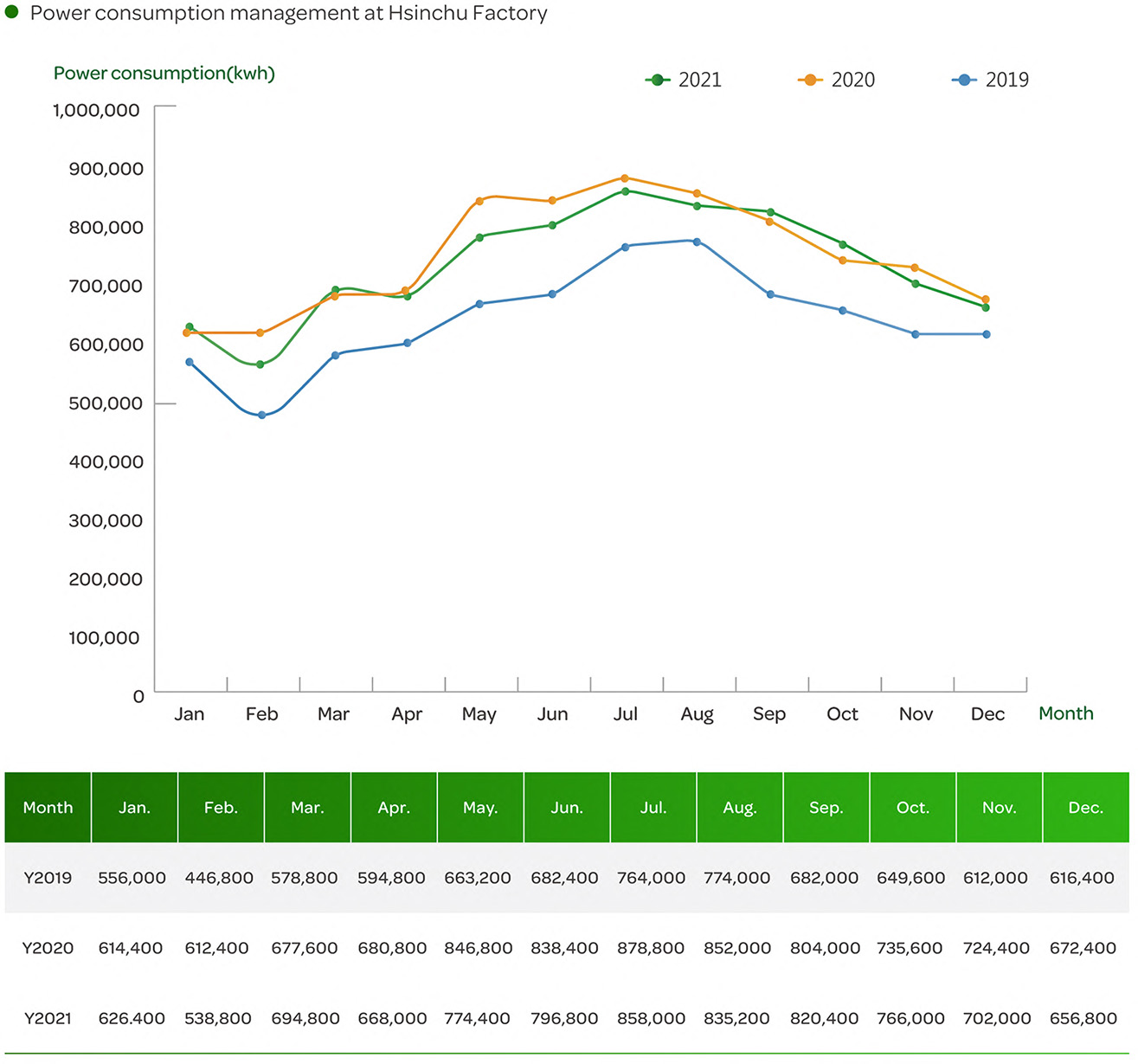Click the 682,000 cell
Image resolution: width=1138 pixels, height=1064 pixels.
point(824,878)
